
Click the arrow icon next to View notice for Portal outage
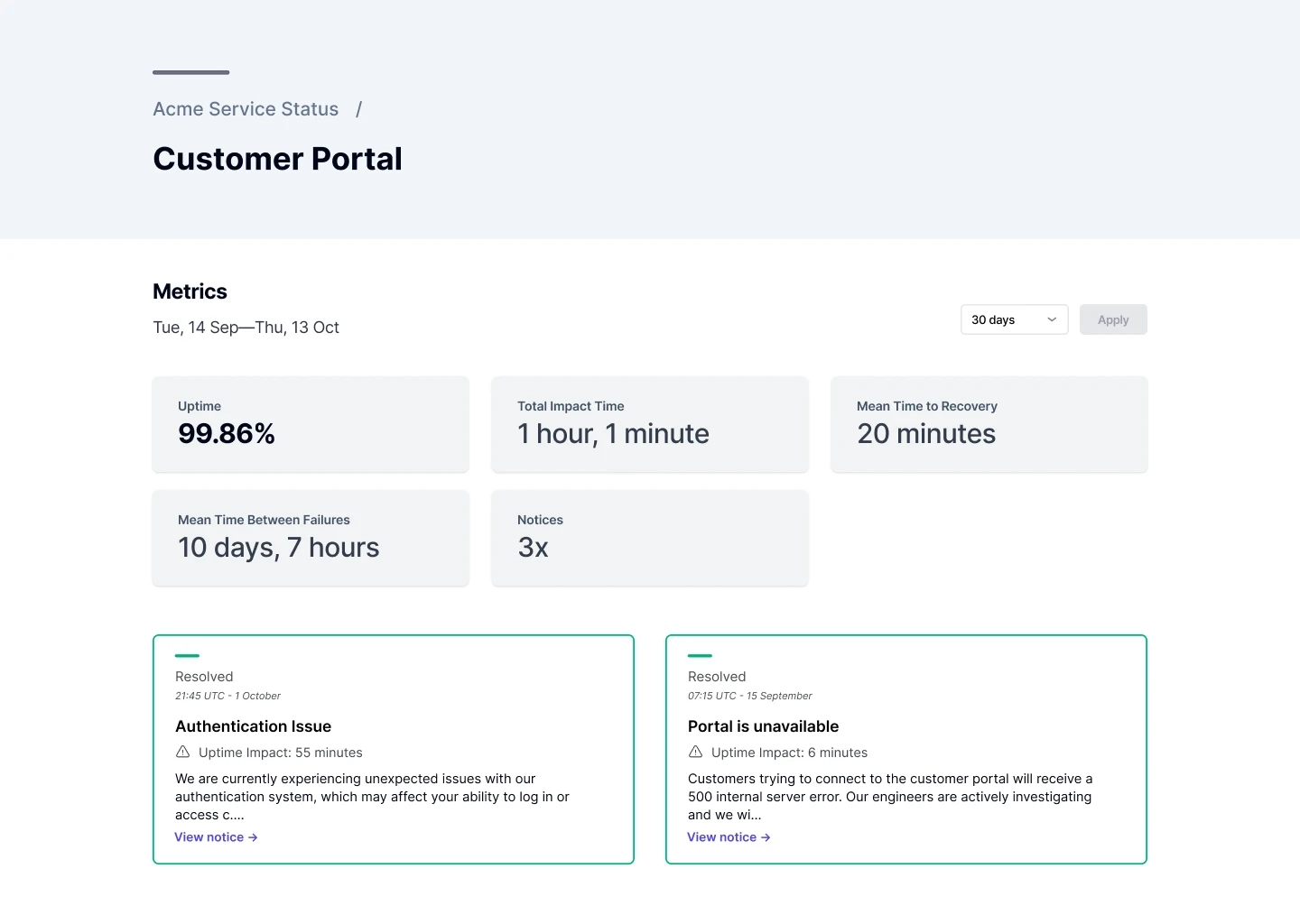point(765,837)
